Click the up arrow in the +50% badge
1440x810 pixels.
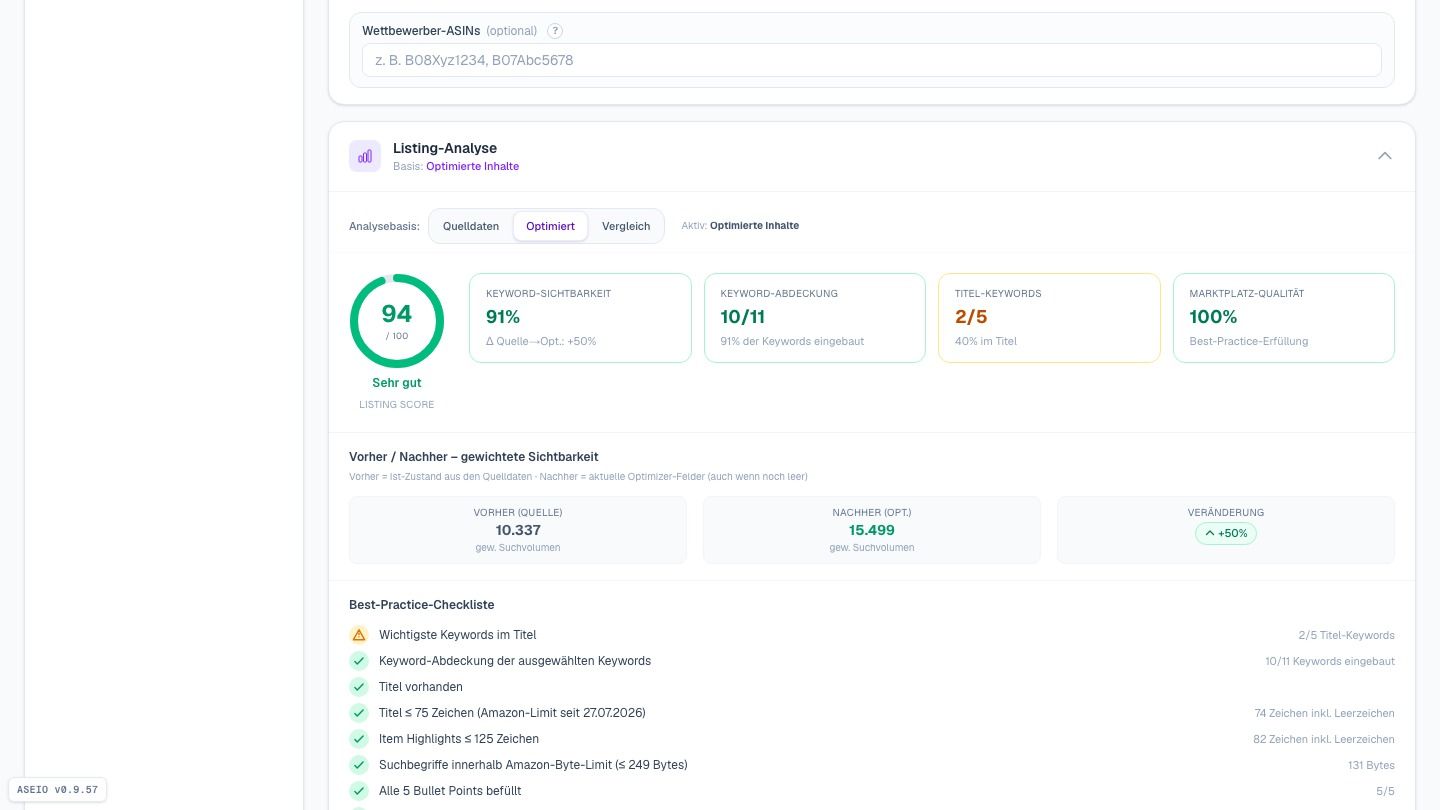tap(1210, 533)
